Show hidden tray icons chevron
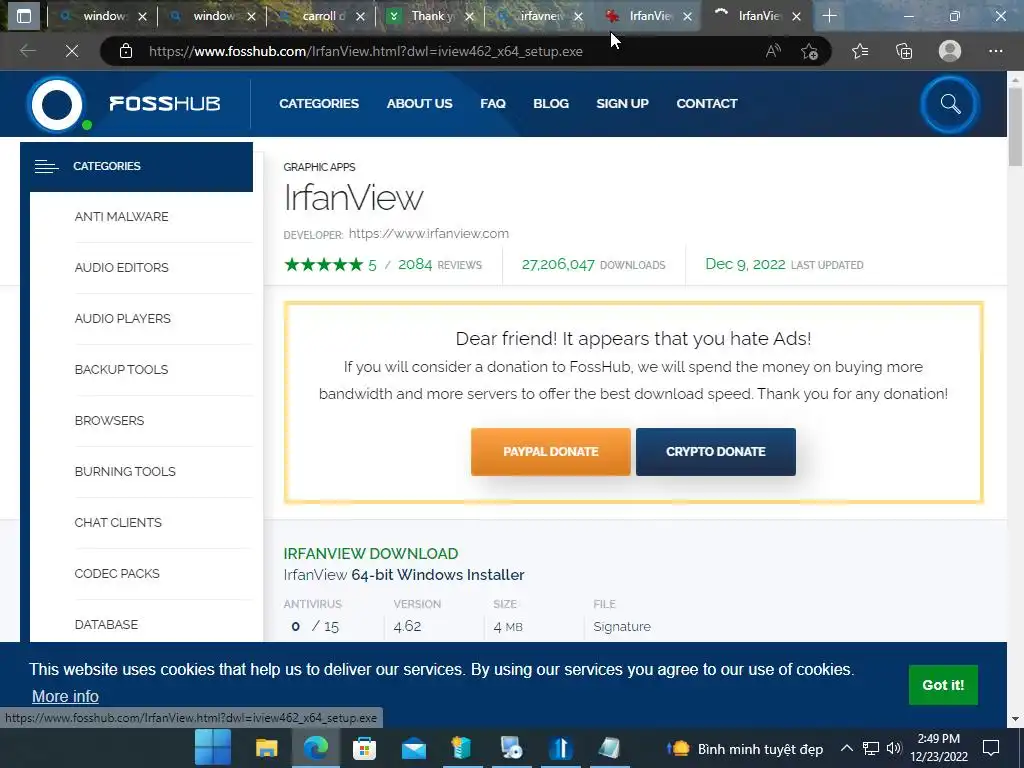Viewport: 1024px width, 768px height. [846, 748]
